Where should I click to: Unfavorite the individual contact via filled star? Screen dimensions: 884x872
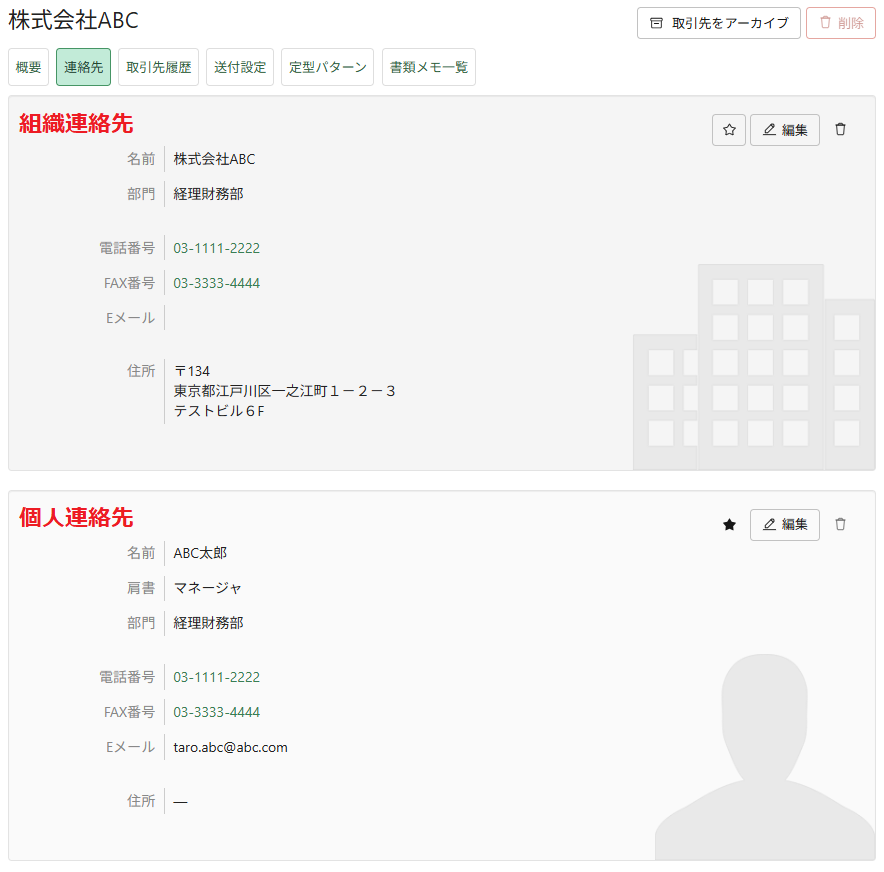pos(729,525)
